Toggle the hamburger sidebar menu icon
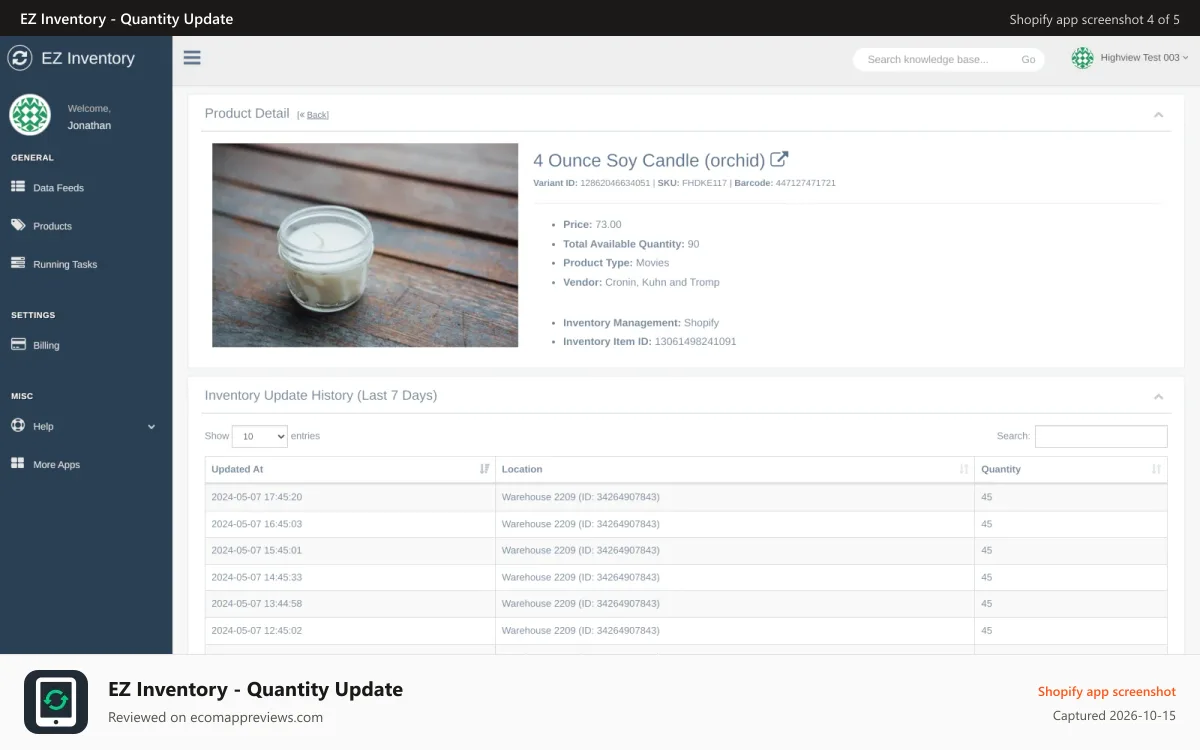1200x750 pixels. tap(192, 58)
